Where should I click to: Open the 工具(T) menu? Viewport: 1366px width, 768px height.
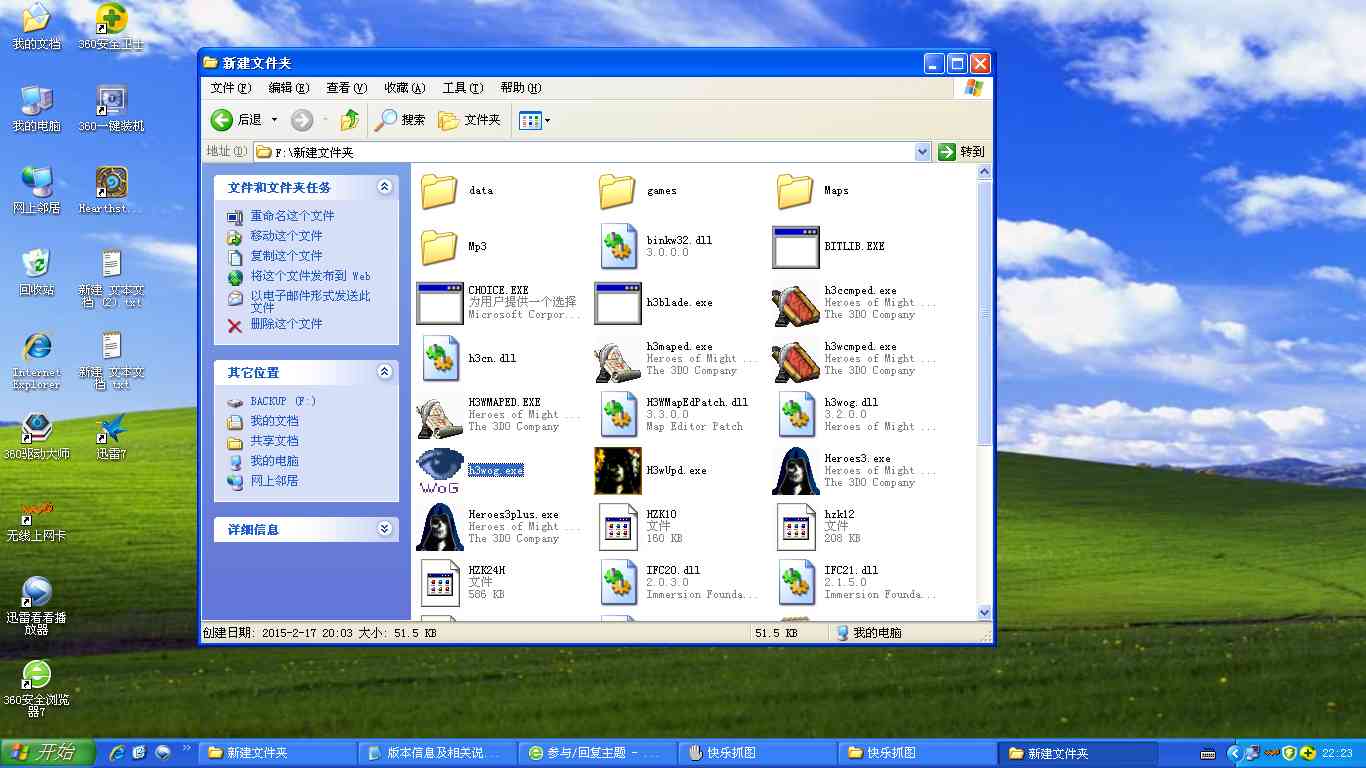(x=463, y=88)
